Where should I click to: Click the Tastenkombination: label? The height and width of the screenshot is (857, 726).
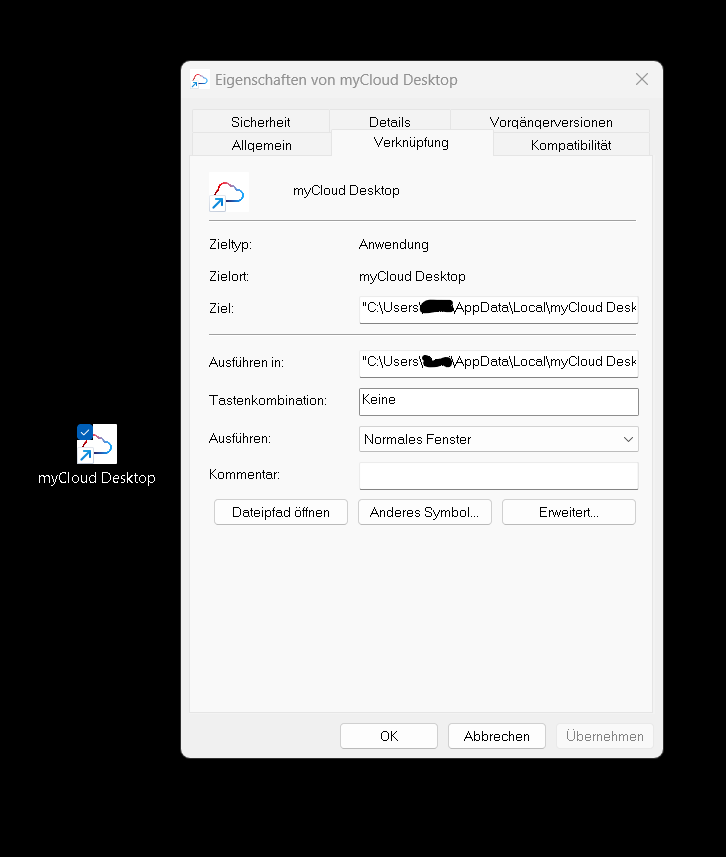tap(268, 401)
